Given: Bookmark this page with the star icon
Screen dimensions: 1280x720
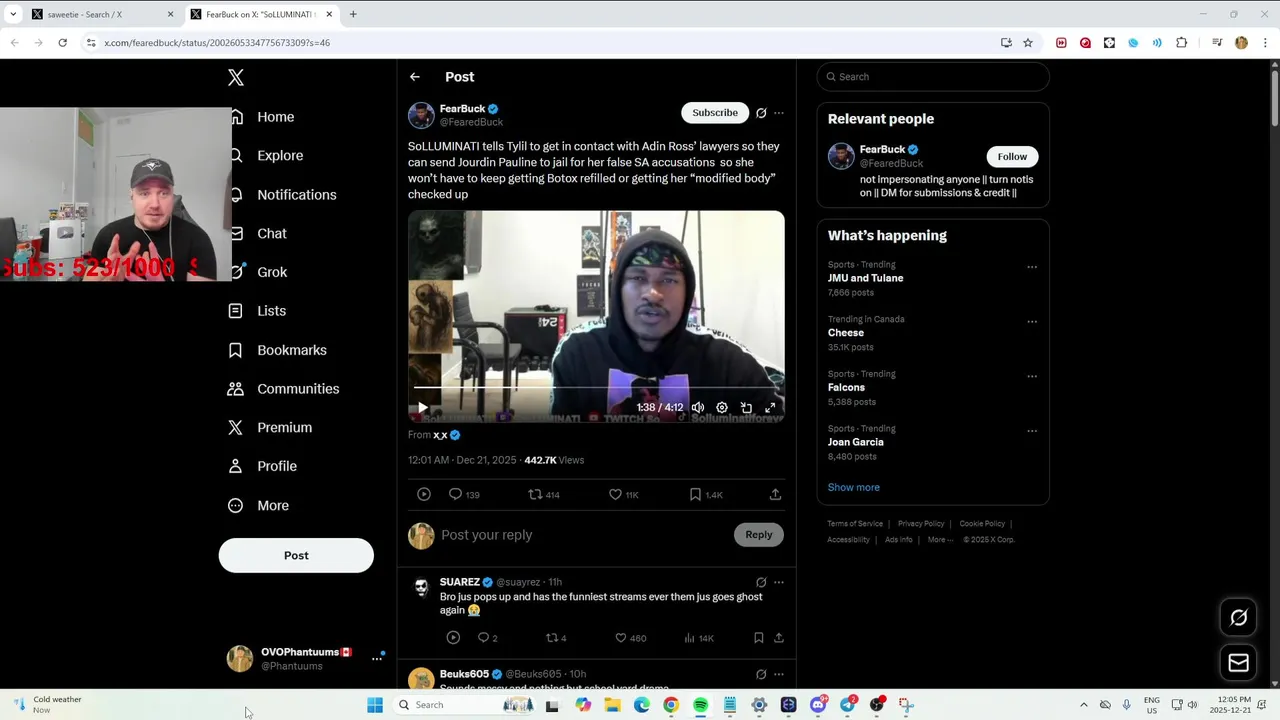Looking at the screenshot, I should [1028, 43].
